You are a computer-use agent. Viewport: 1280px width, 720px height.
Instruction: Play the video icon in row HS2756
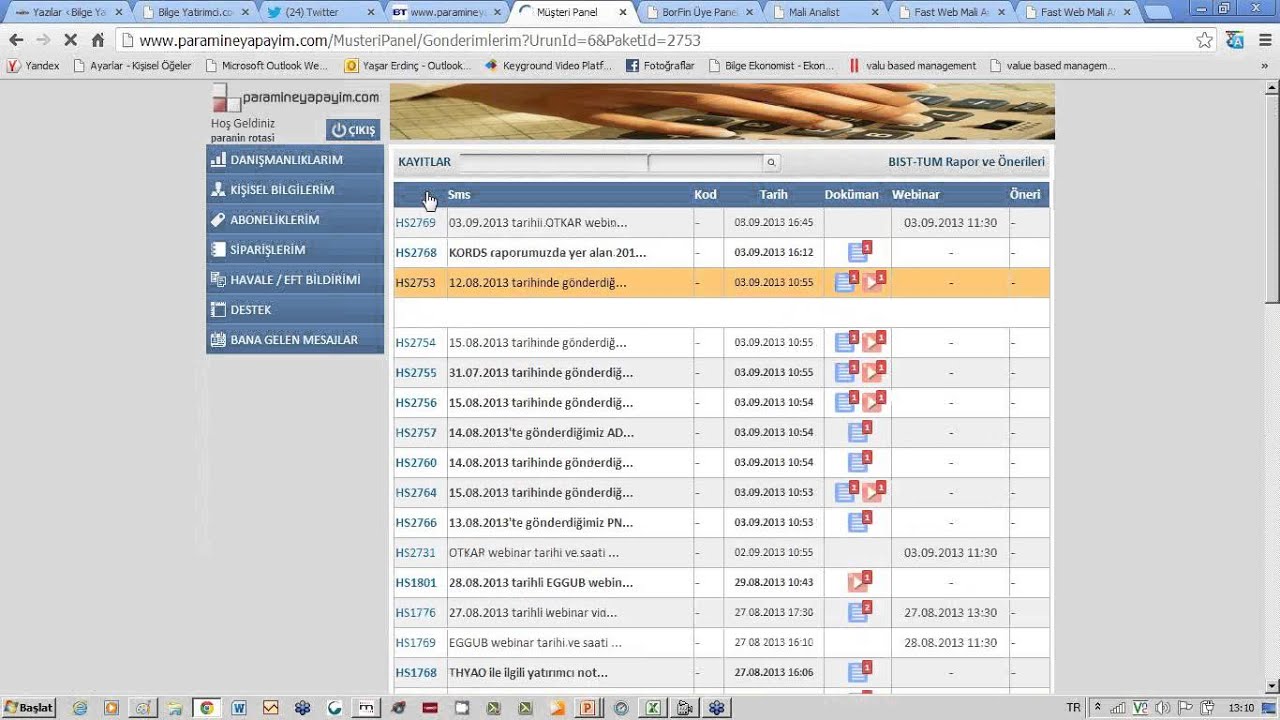pos(874,402)
